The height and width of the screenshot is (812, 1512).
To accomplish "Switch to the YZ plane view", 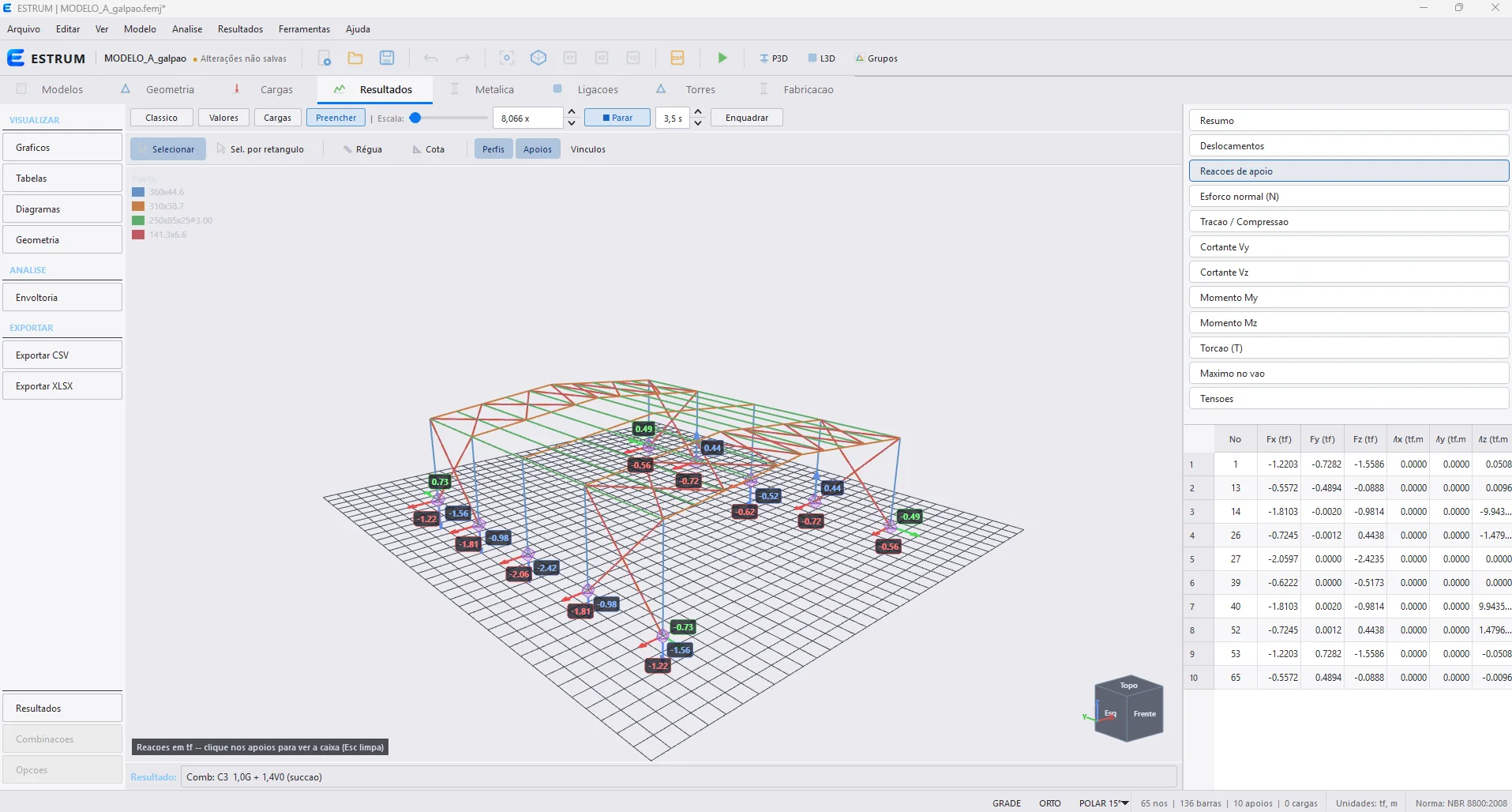I will coord(633,58).
